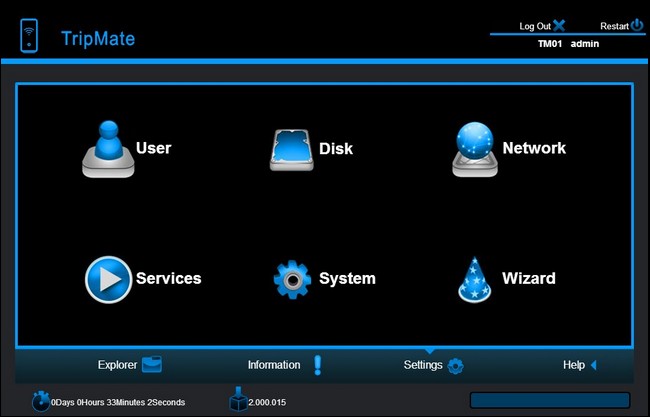Click the TripMate title text

pyautogui.click(x=98, y=39)
